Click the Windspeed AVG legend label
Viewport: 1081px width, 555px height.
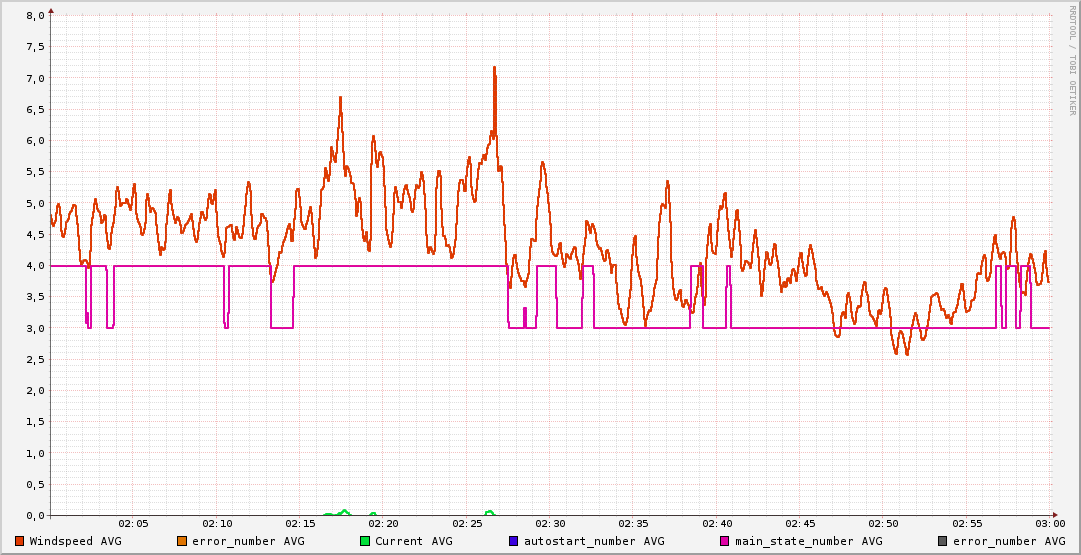pyautogui.click(x=75, y=541)
